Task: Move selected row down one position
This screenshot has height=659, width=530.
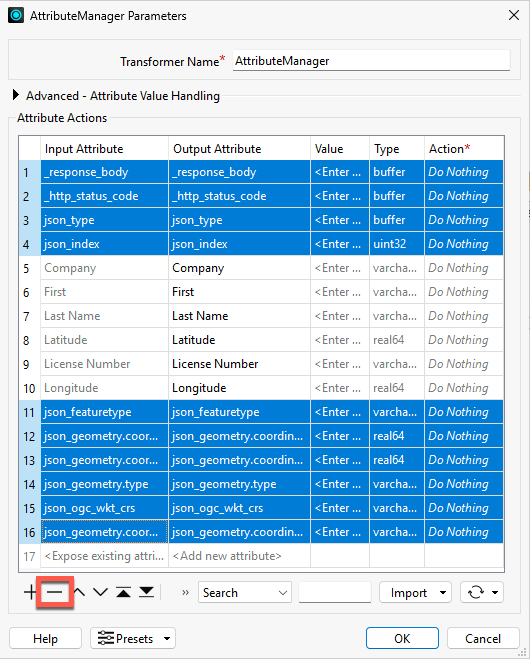Action: point(100,593)
